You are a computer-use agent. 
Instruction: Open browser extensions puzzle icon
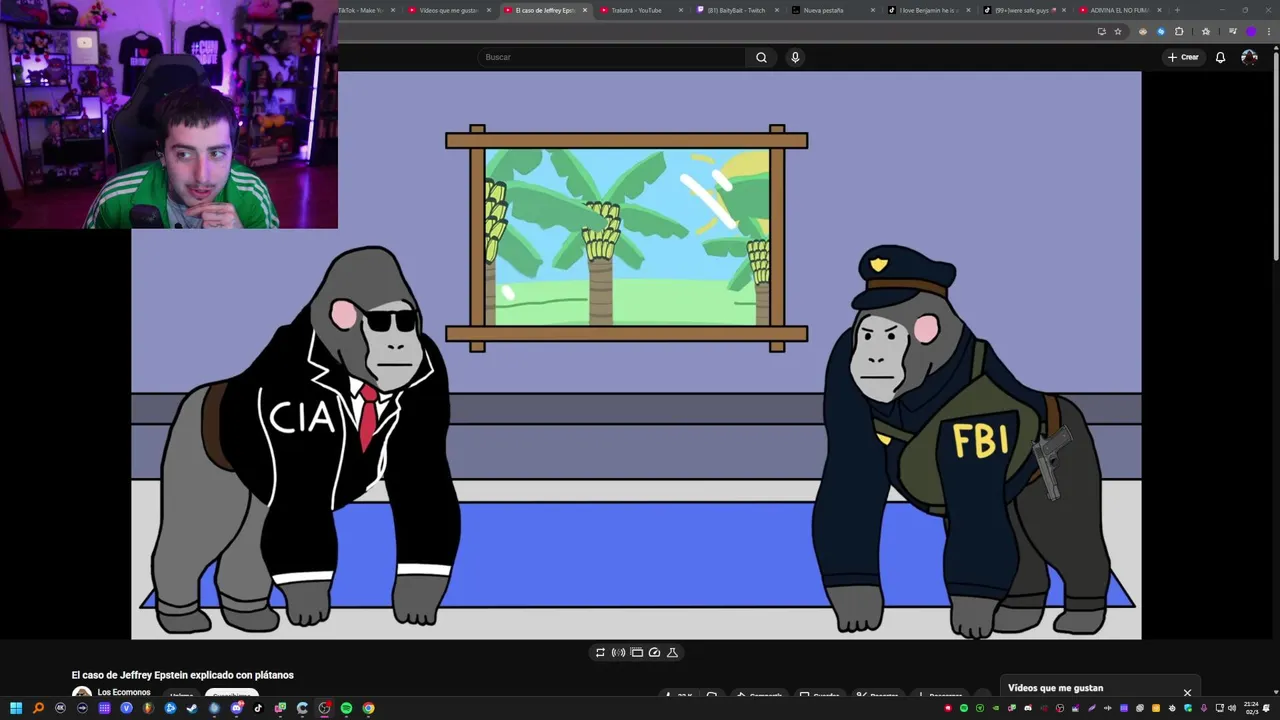pos(1179,31)
